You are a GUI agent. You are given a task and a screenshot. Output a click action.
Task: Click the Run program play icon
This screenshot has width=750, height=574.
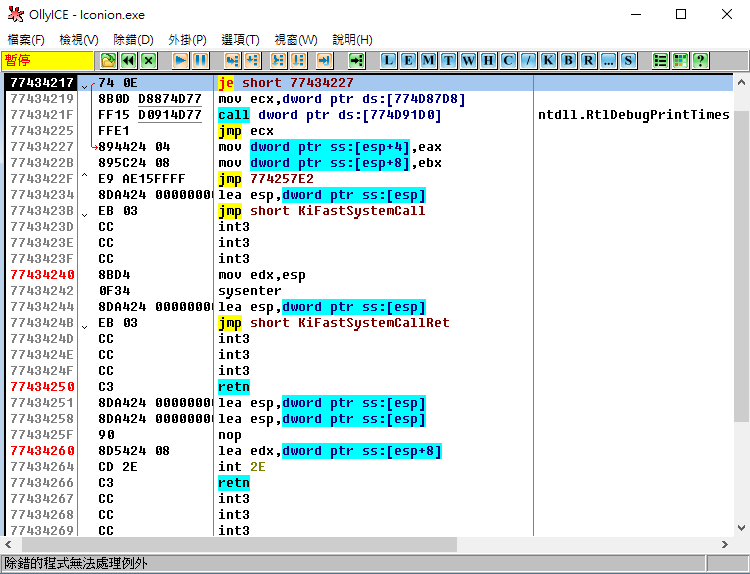click(x=181, y=61)
